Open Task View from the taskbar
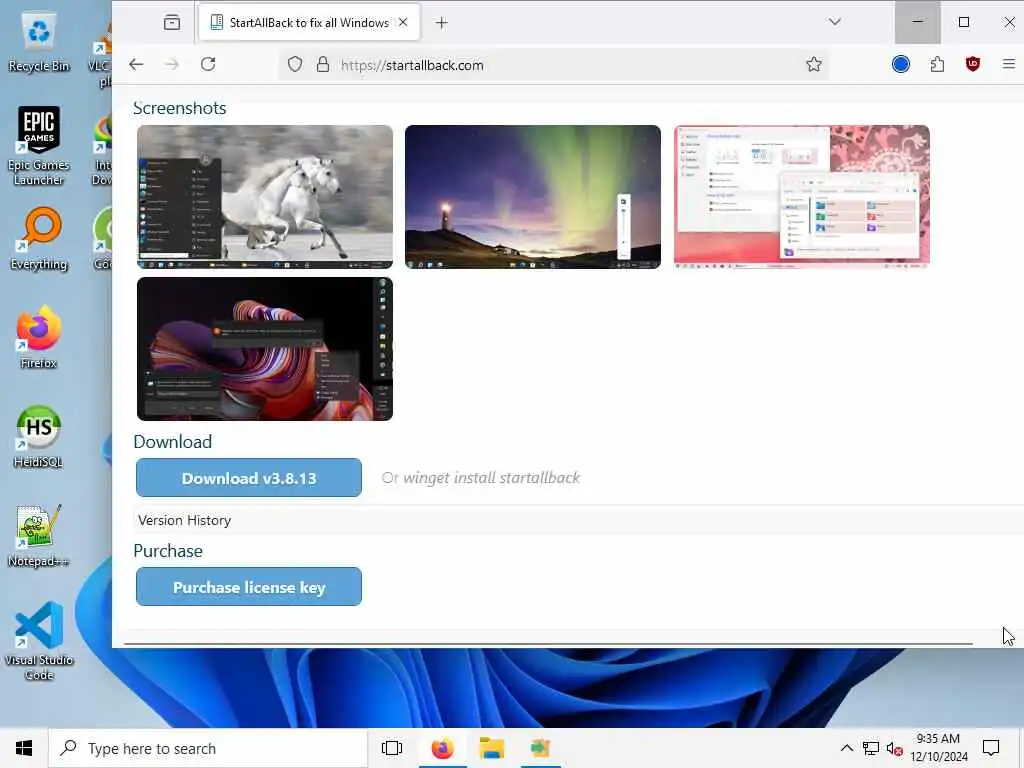The image size is (1024, 768). [x=392, y=748]
